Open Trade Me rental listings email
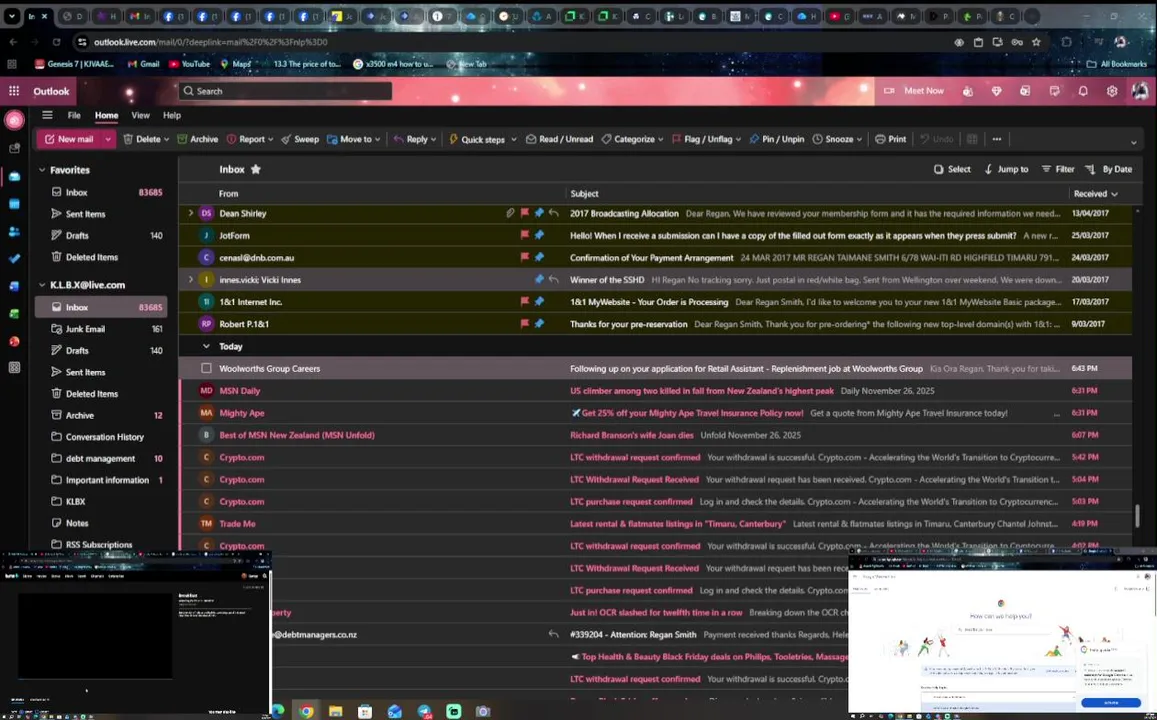The width and height of the screenshot is (1157, 720). pyautogui.click(x=655, y=524)
